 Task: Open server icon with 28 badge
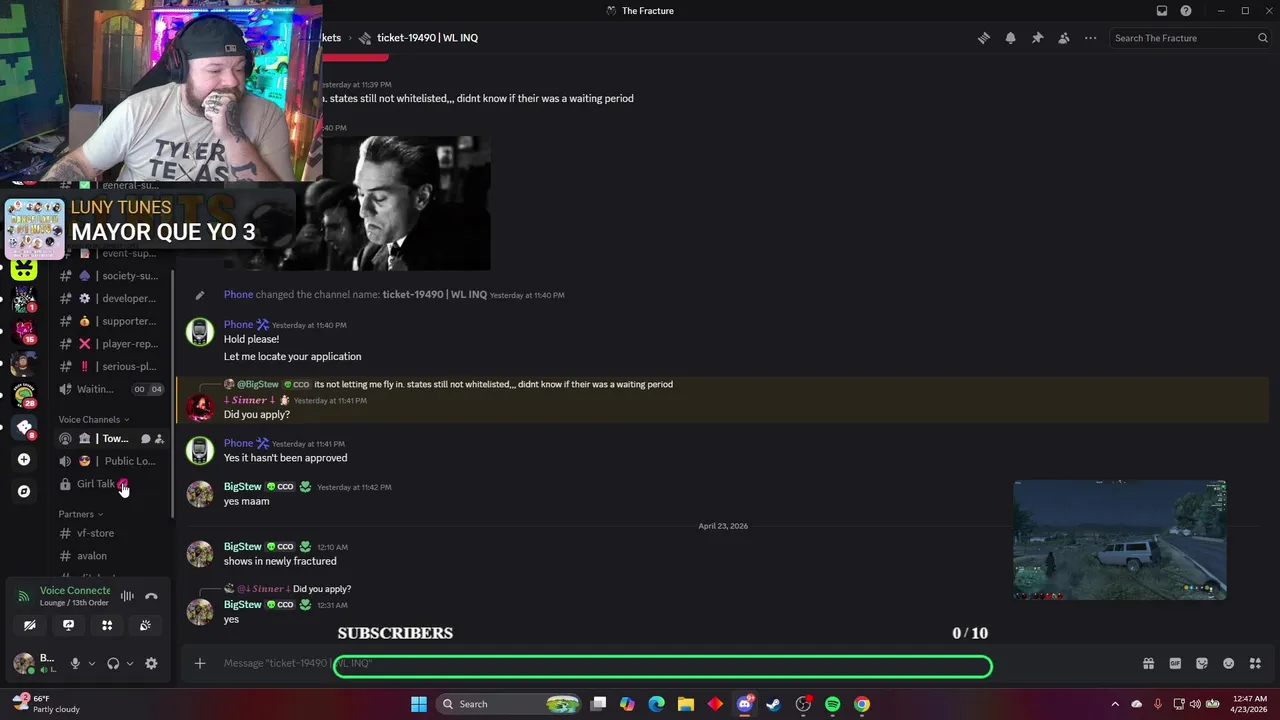24,395
